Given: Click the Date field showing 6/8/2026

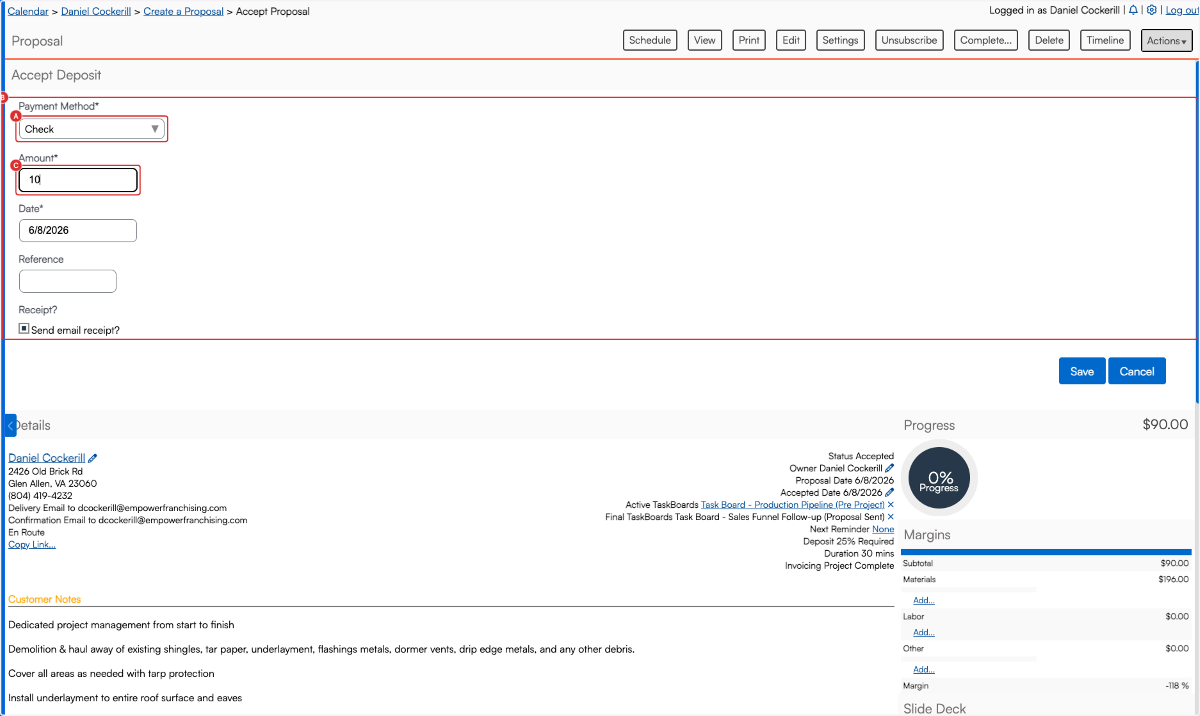Looking at the screenshot, I should pos(78,230).
